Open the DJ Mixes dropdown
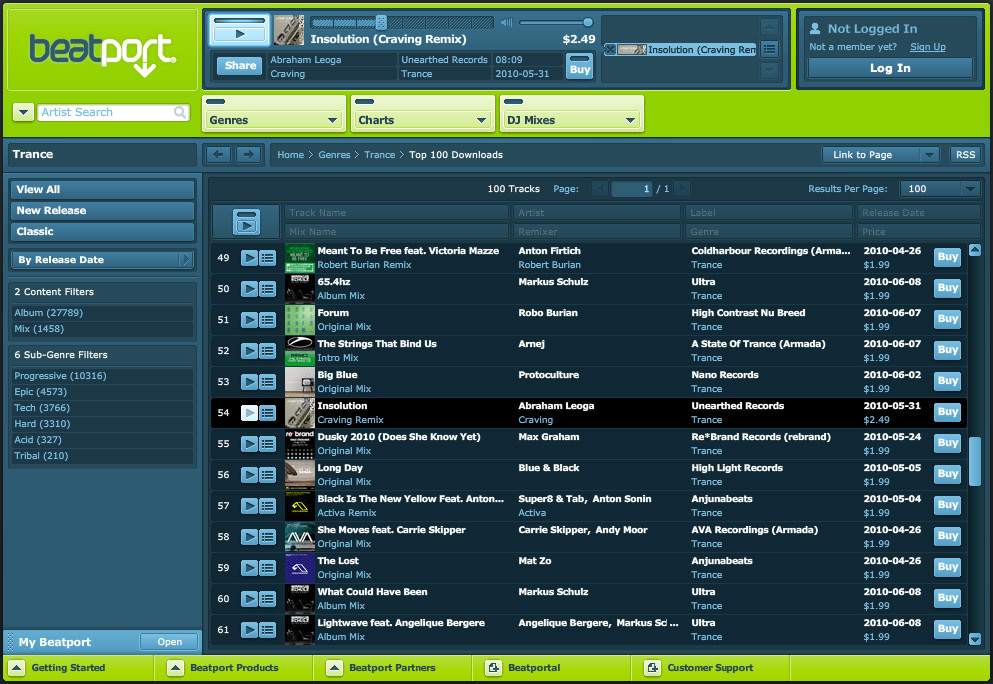The width and height of the screenshot is (993, 684). coord(571,120)
